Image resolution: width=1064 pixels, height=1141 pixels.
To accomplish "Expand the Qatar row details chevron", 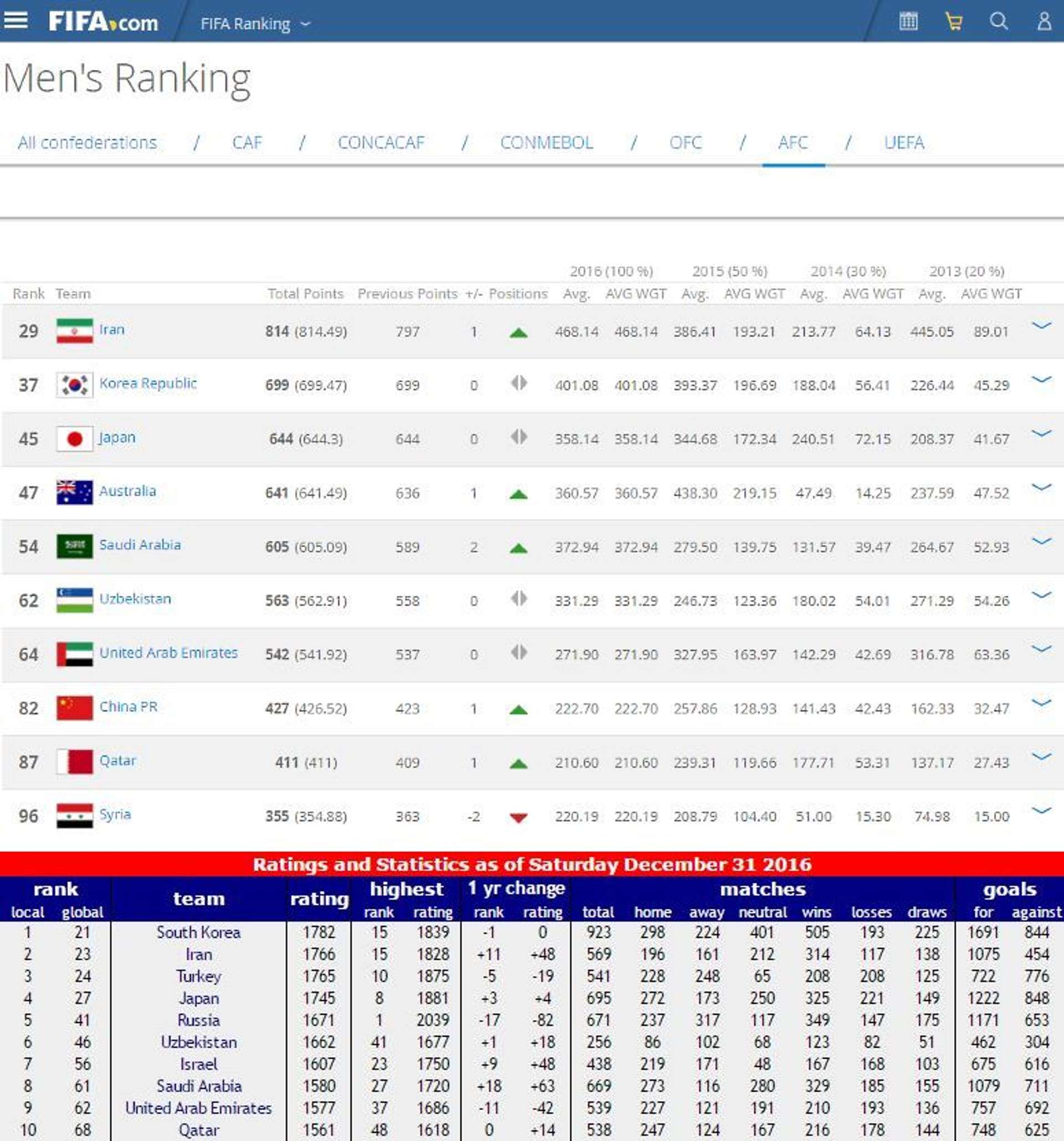I will pyautogui.click(x=1041, y=756).
